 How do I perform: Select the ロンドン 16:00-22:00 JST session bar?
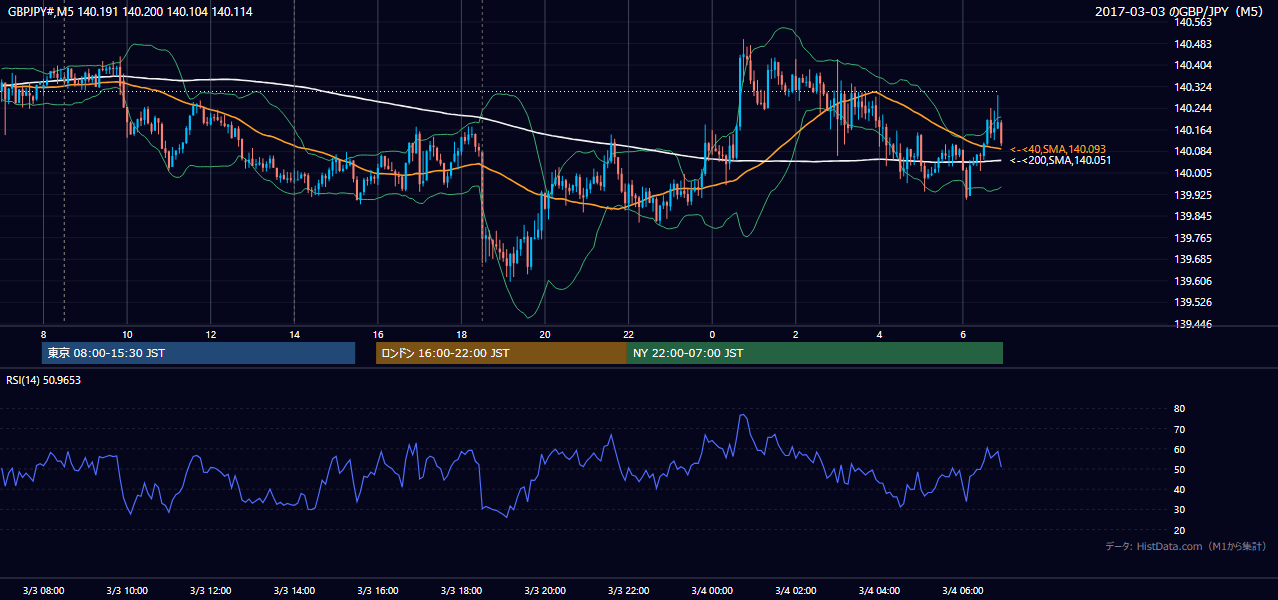coord(501,353)
